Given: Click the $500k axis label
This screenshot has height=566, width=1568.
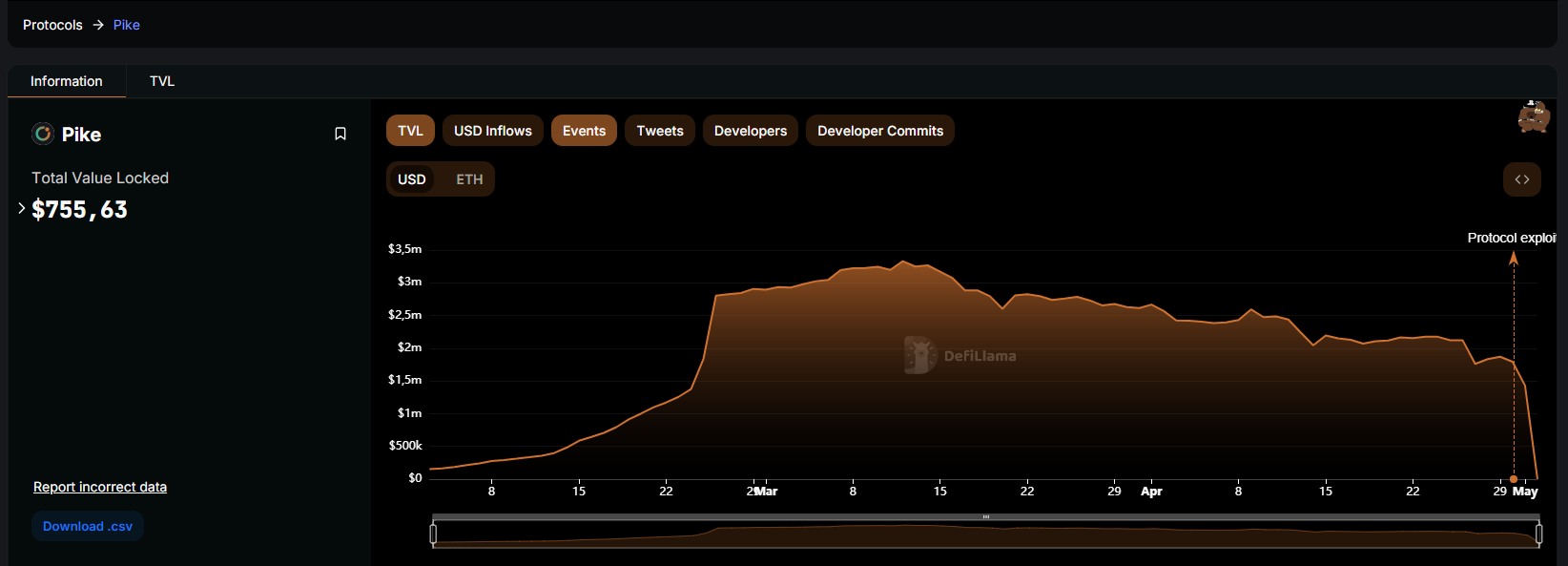Looking at the screenshot, I should (x=405, y=446).
